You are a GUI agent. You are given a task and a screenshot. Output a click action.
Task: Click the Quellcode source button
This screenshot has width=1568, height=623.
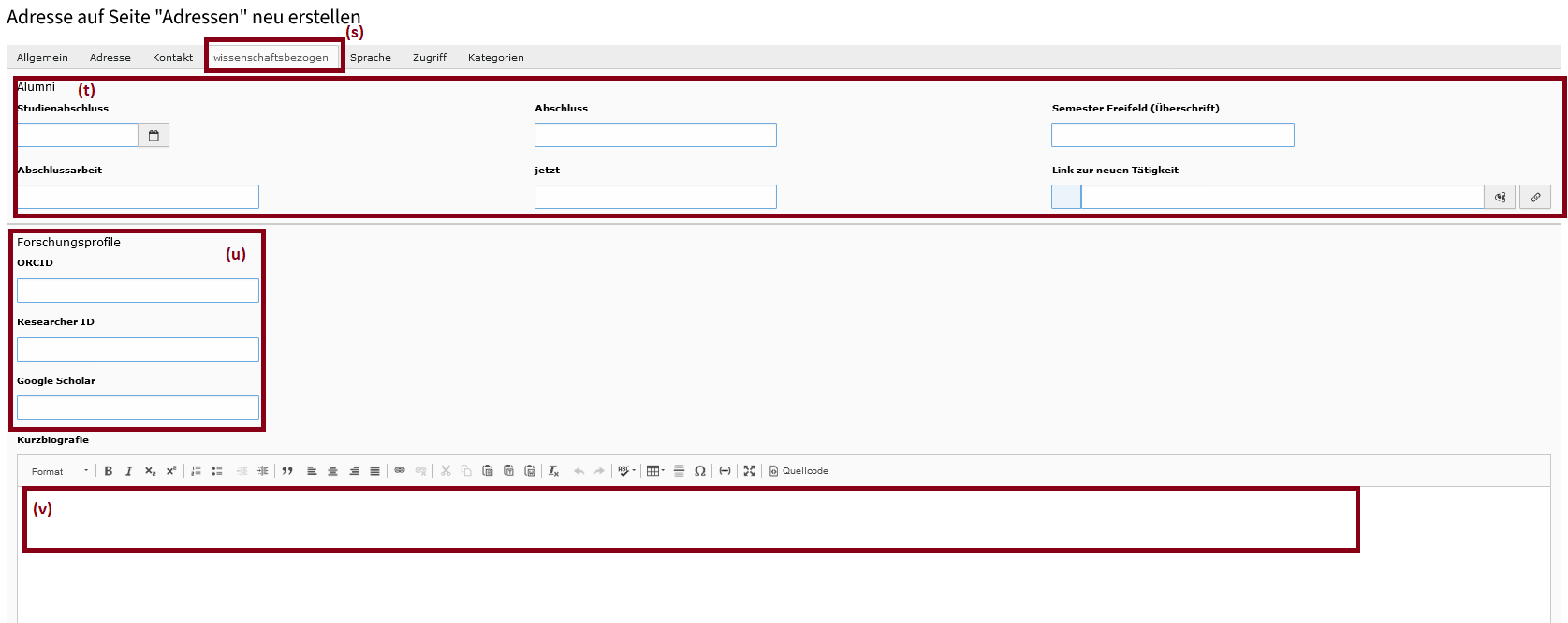click(x=799, y=471)
